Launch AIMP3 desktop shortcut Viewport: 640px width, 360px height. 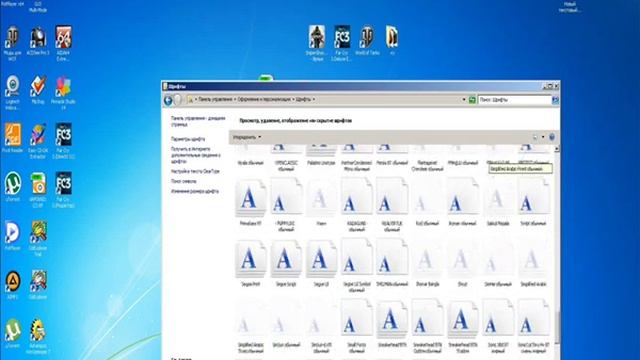(x=13, y=285)
